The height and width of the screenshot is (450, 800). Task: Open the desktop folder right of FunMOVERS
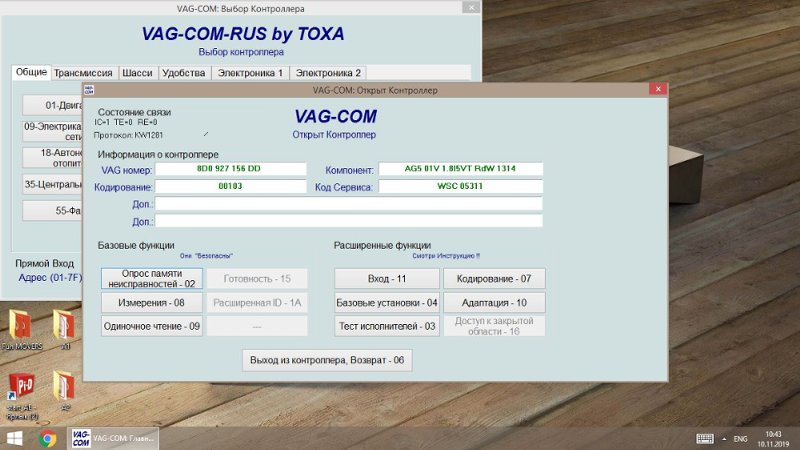click(x=64, y=329)
